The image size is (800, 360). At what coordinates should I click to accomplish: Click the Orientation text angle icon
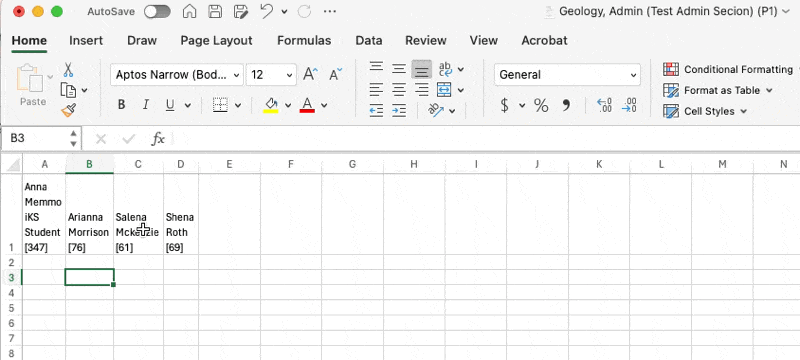point(436,111)
